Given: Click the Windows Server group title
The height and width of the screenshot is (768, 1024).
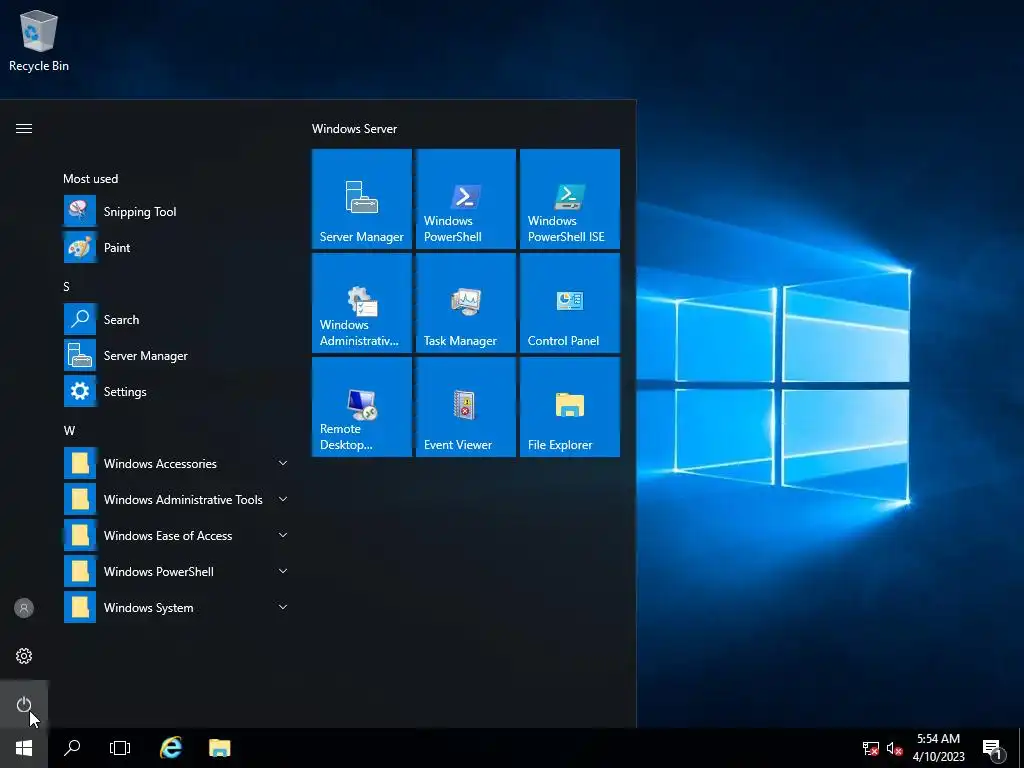Looking at the screenshot, I should pos(354,129).
